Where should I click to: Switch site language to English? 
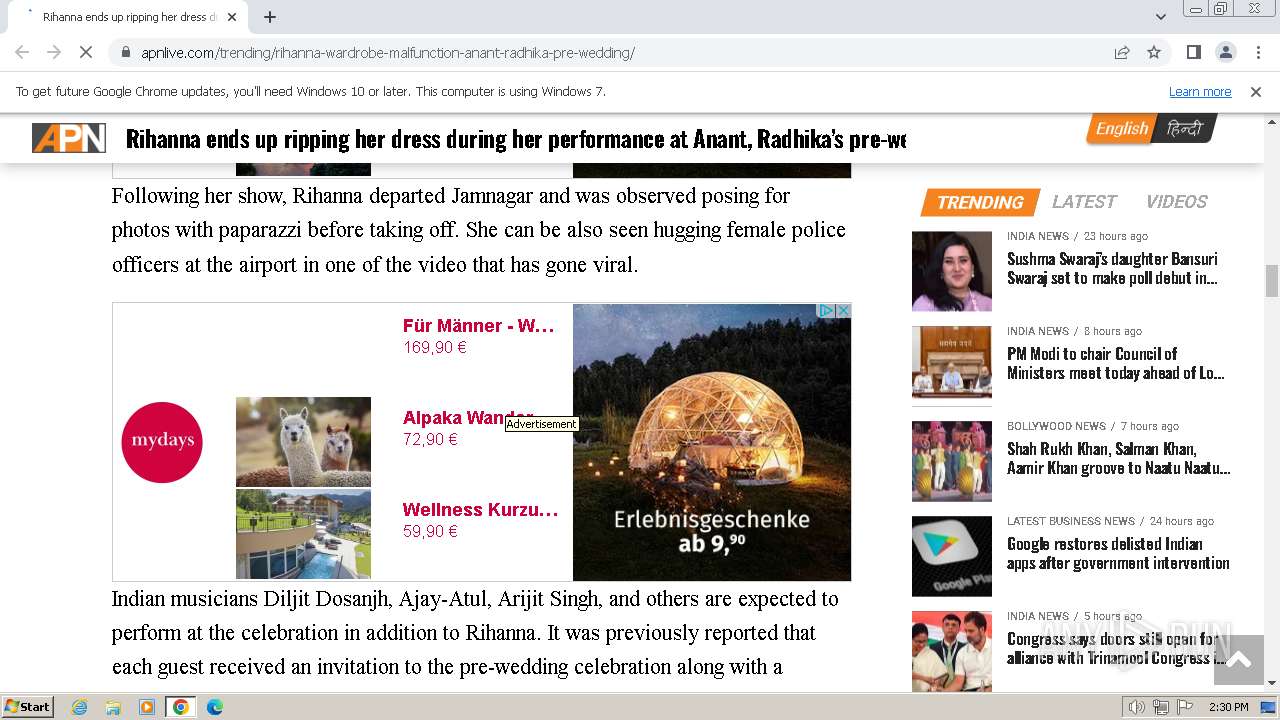click(x=1121, y=128)
